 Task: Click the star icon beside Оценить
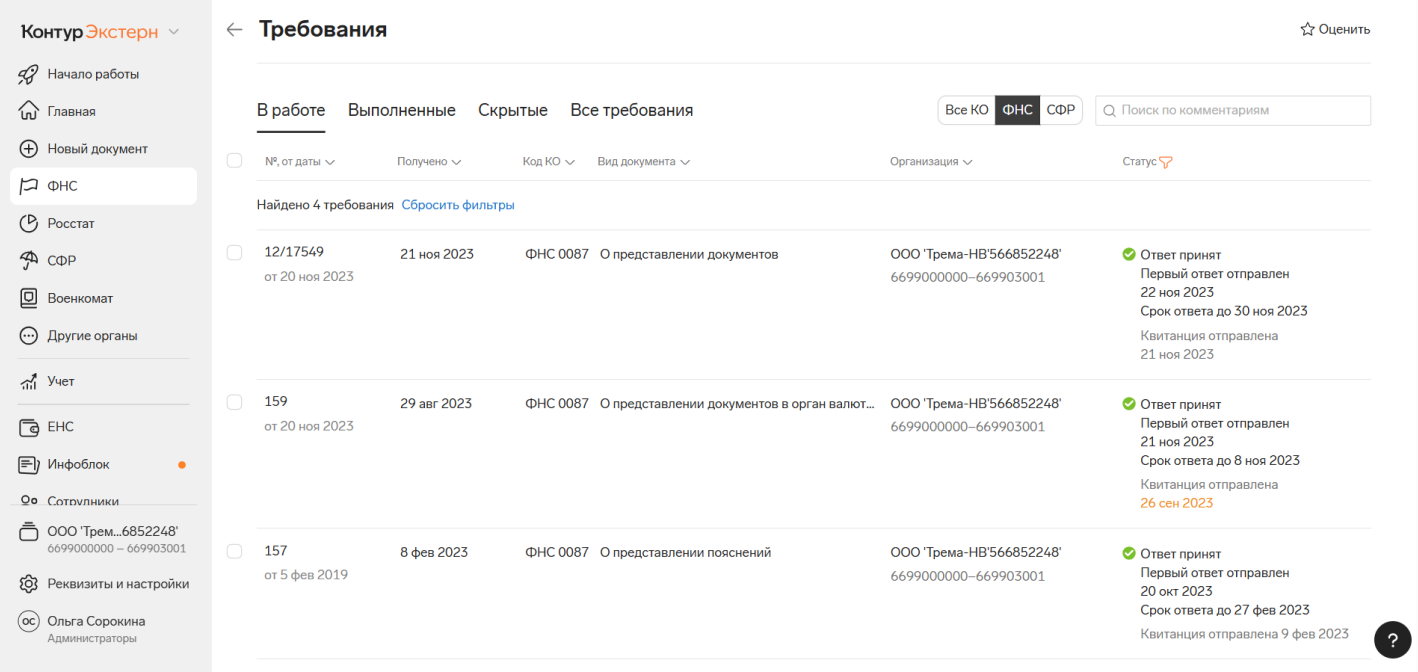[1307, 30]
